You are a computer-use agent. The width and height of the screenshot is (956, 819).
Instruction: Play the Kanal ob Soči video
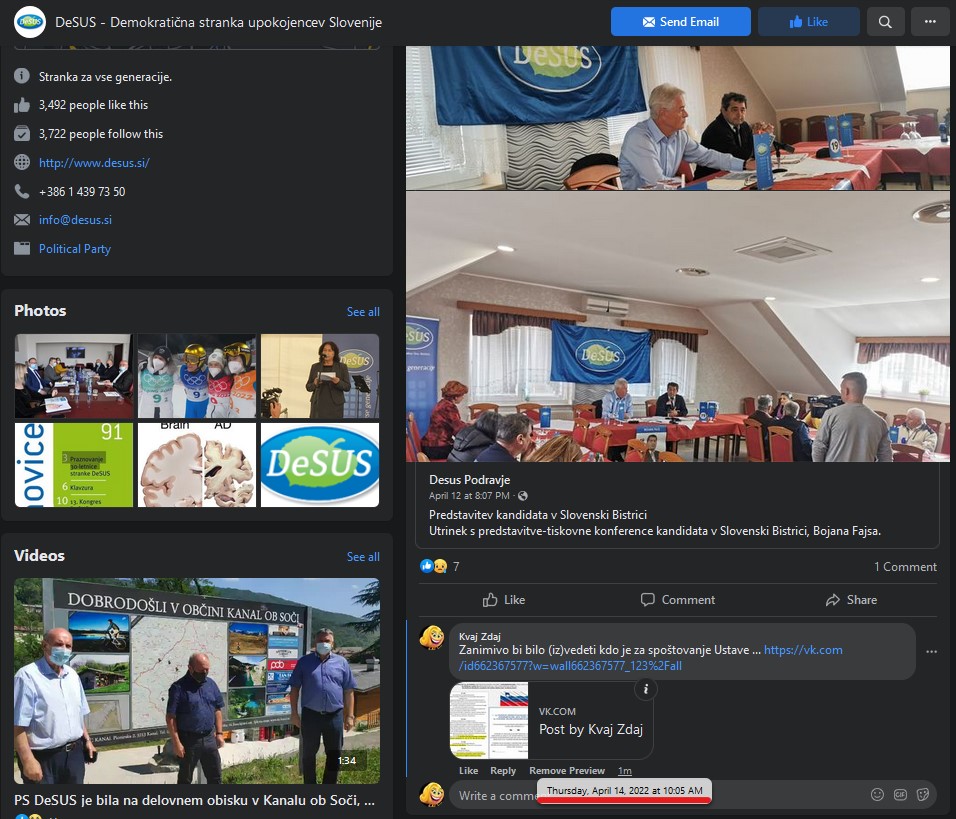point(197,681)
